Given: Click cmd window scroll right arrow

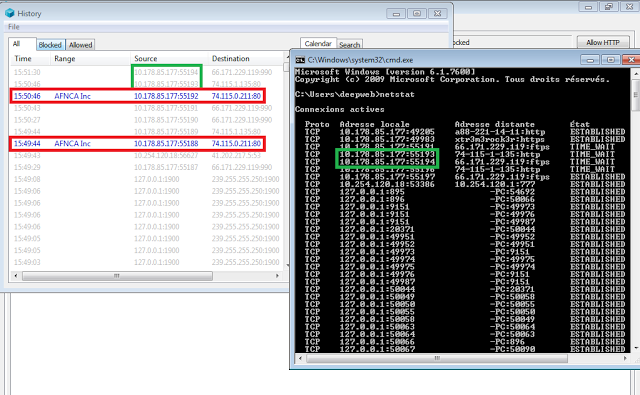Looking at the screenshot, I should 625,358.
